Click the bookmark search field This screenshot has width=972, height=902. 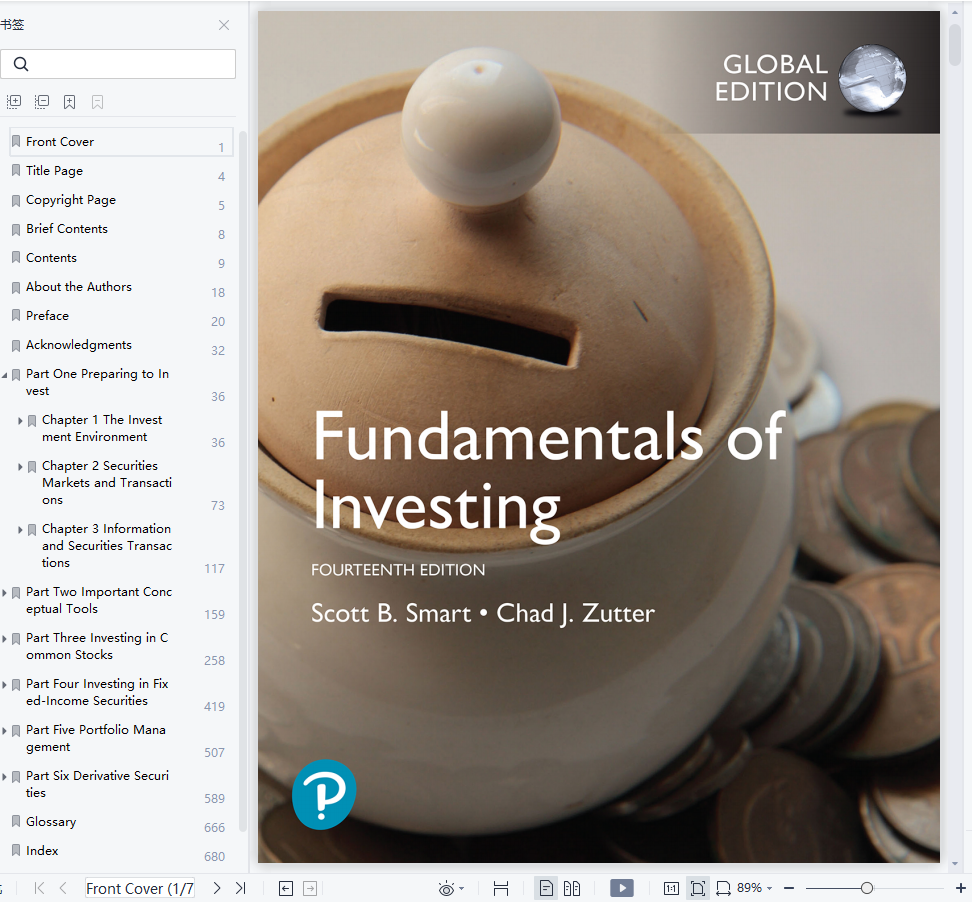click(x=118, y=64)
